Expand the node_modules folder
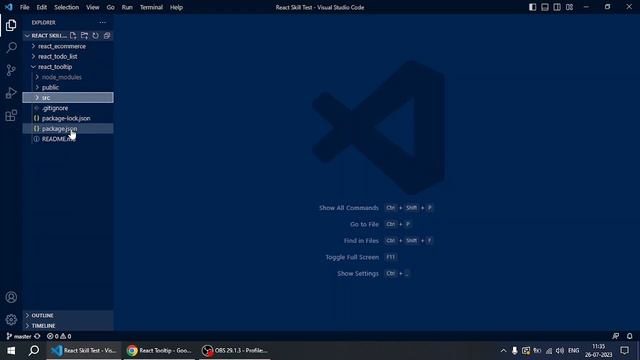This screenshot has width=640, height=360. pos(68,77)
